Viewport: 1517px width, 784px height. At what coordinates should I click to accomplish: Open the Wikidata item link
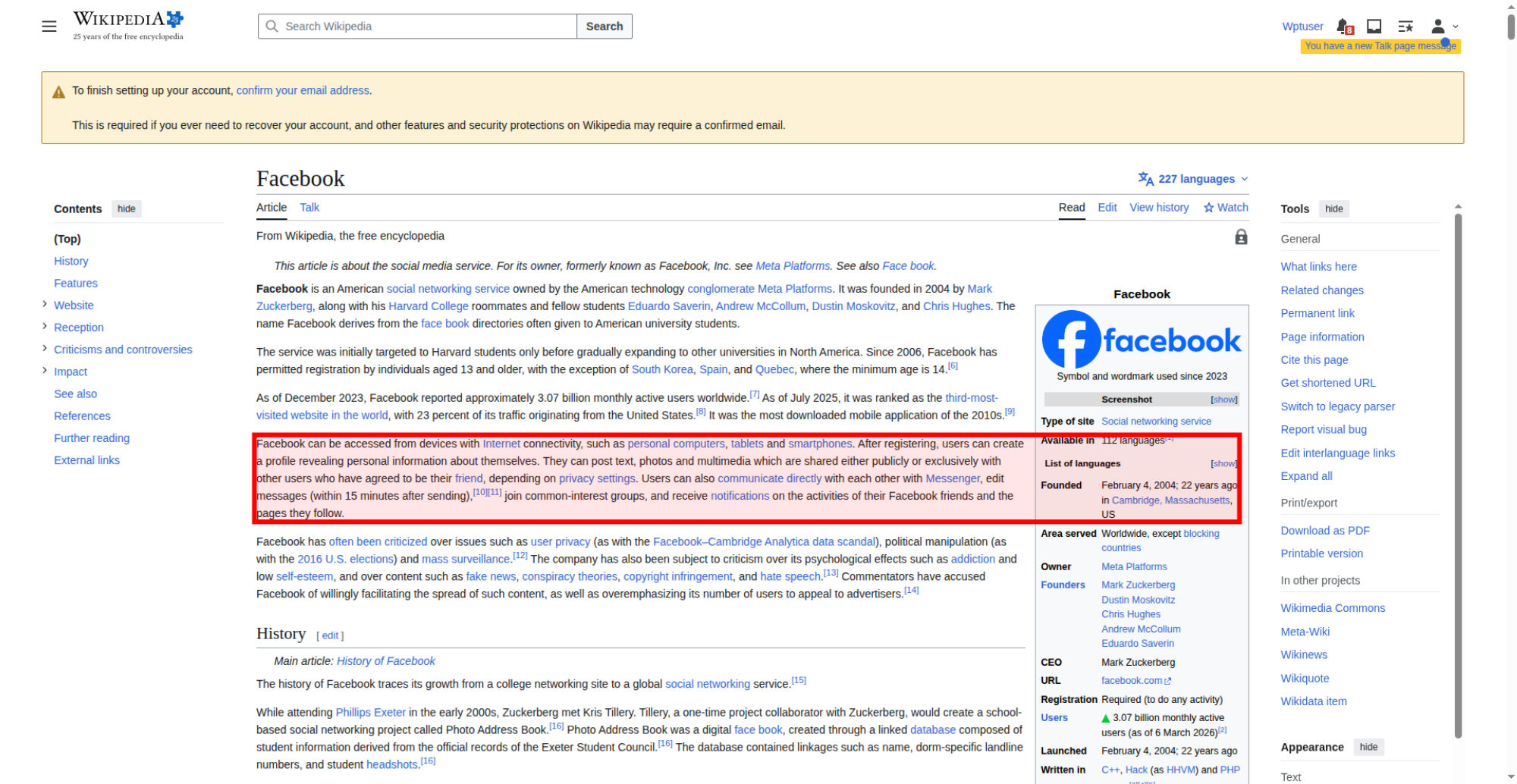tap(1314, 701)
